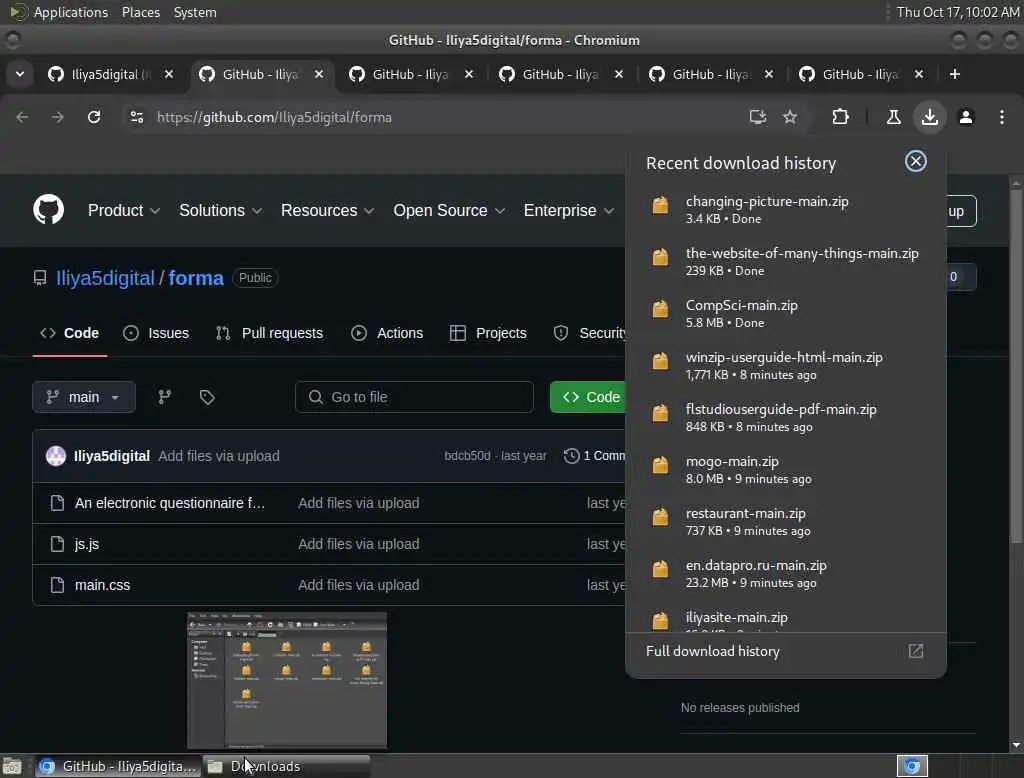This screenshot has height=778, width=1024.
Task: Open CompSci-main.zip download entry
Action: click(x=786, y=313)
